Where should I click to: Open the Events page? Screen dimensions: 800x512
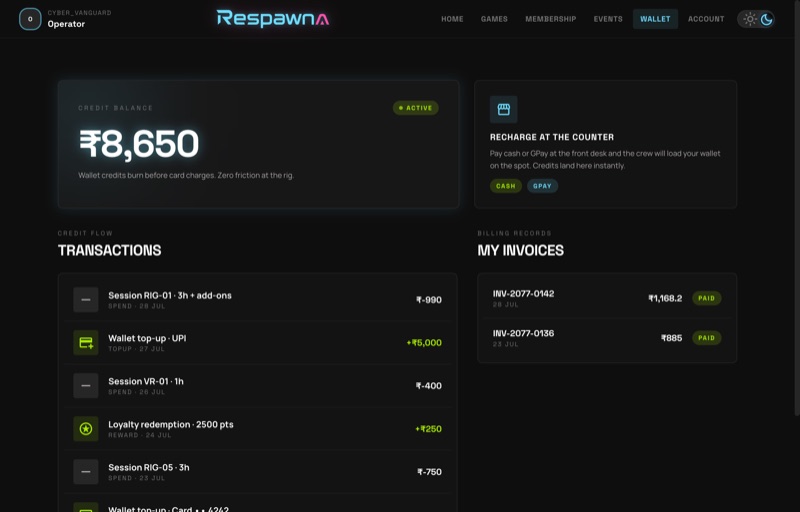[x=608, y=19]
